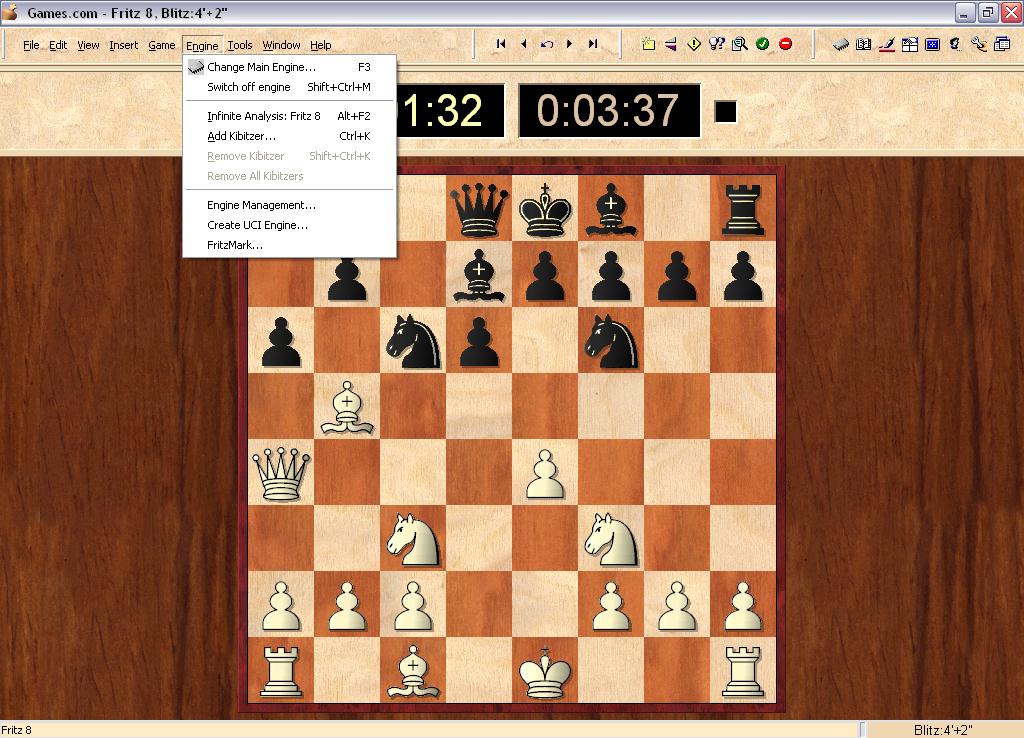Select the white king on the board
Viewport: 1024px width, 738px height.
pyautogui.click(x=545, y=671)
